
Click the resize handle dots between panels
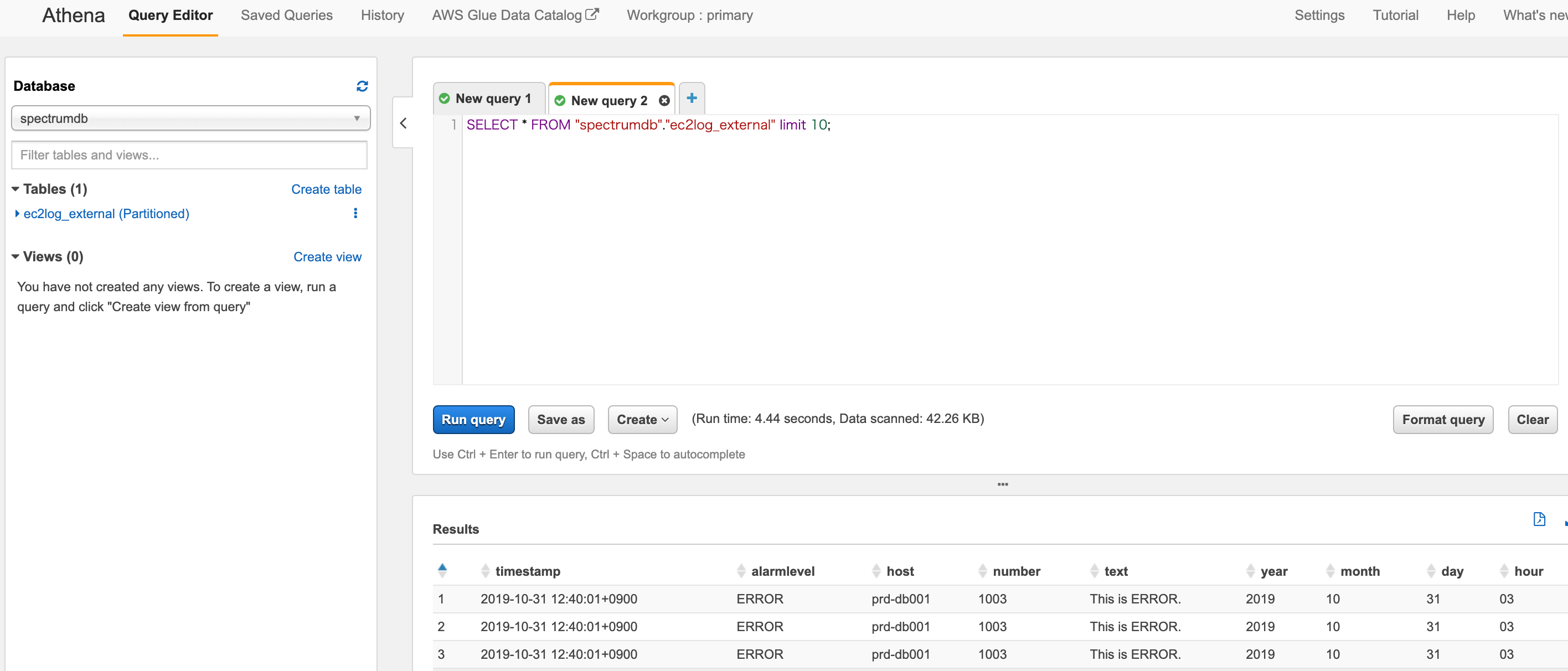1003,484
